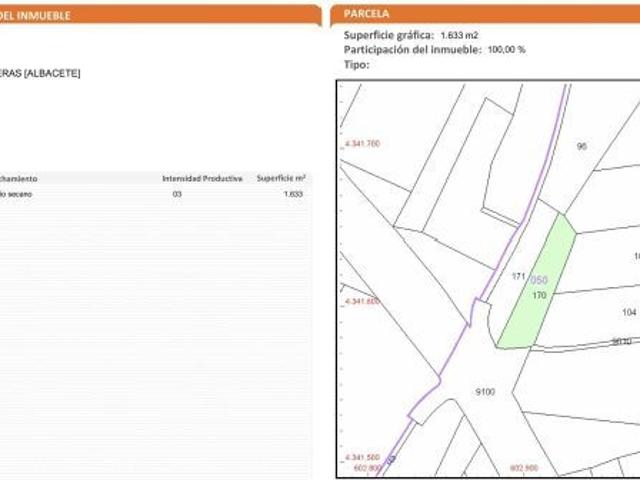
Task: Click the 4.341.600 coordinate label
Action: (362, 301)
